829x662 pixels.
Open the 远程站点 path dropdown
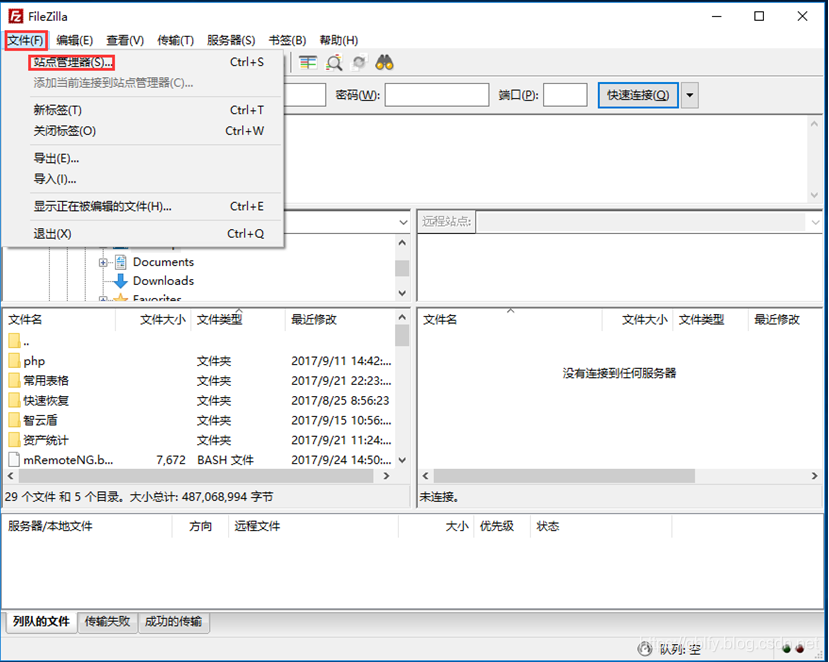pyautogui.click(x=815, y=223)
